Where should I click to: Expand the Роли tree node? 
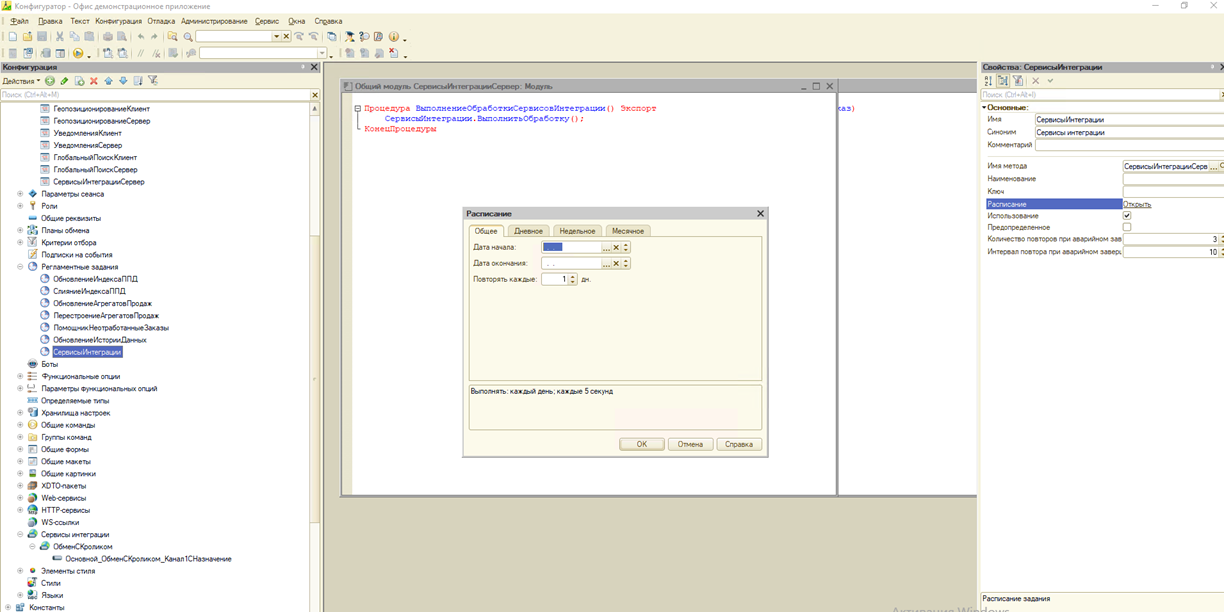(20, 206)
